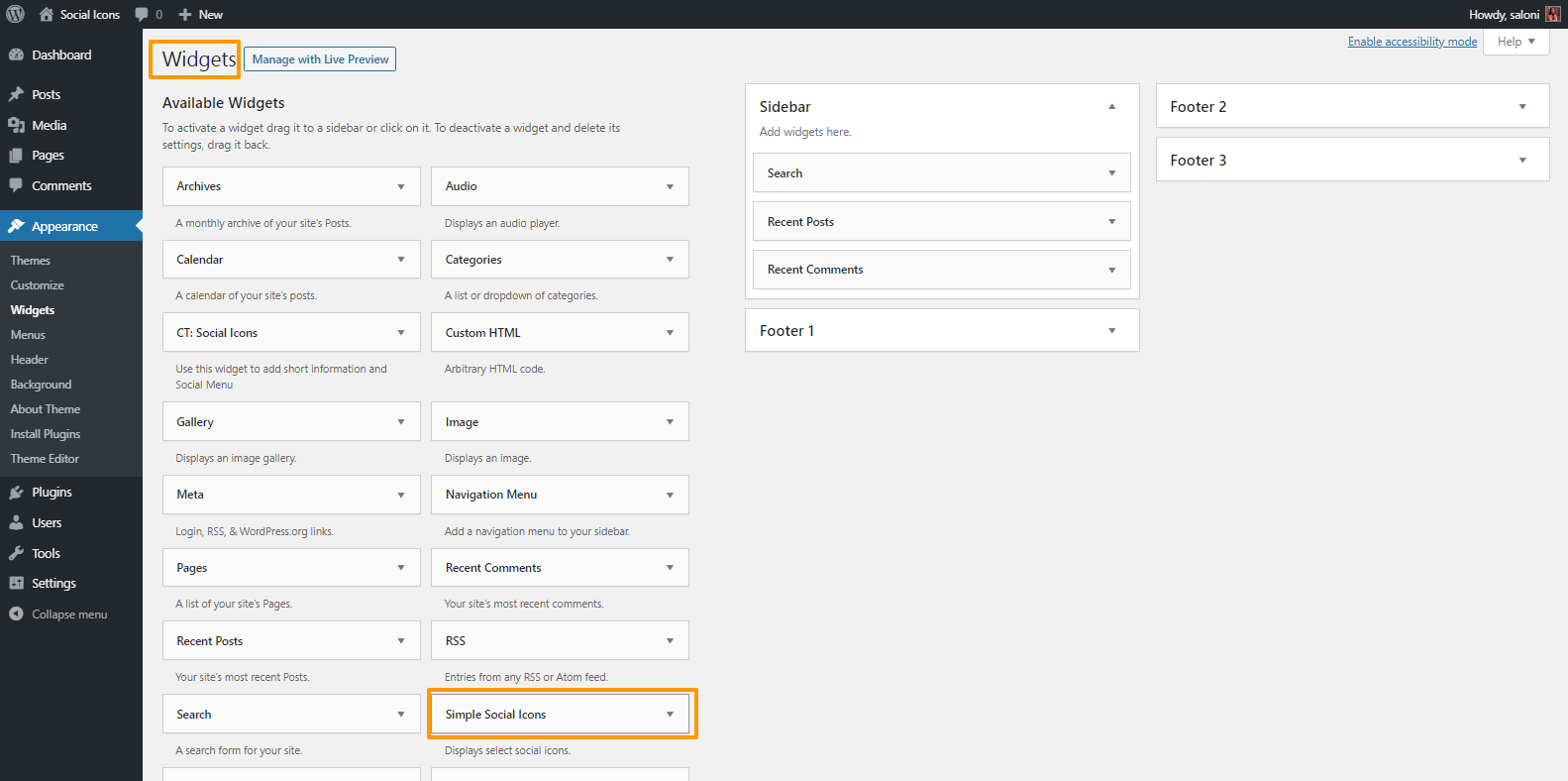Click the available Recent Posts widget title
This screenshot has height=781, width=1568.
point(210,641)
